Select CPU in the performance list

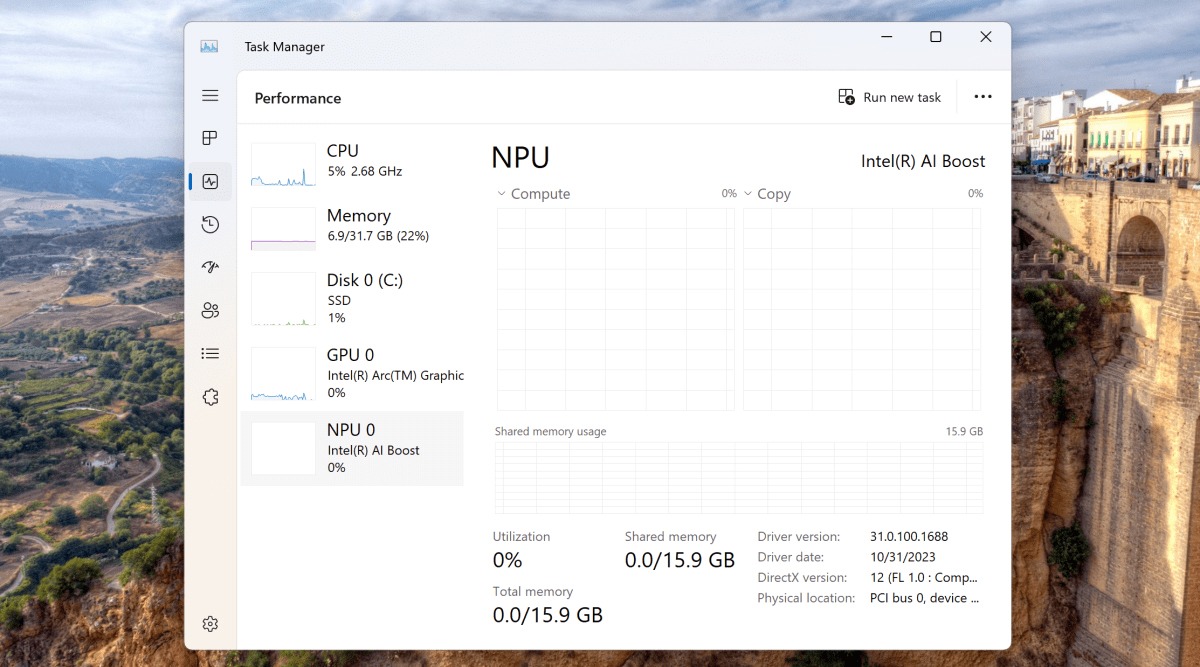point(352,163)
